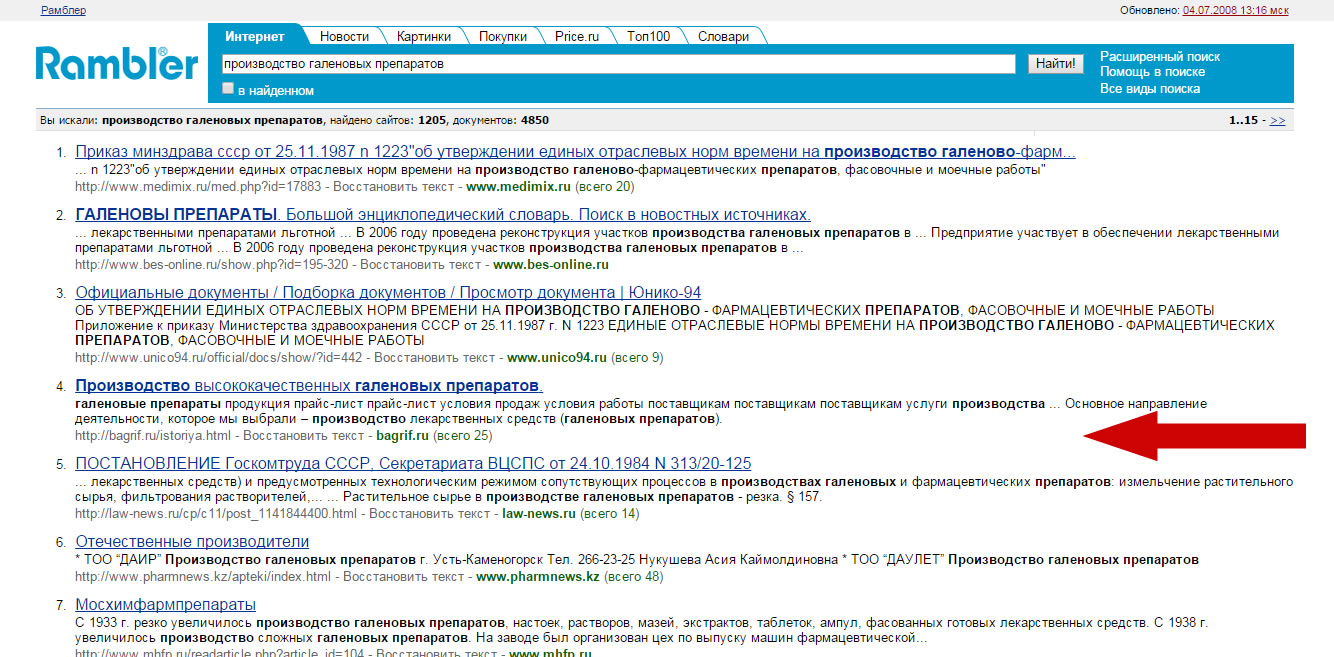The height and width of the screenshot is (657, 1334).
Task: Click Восстановить текст for bagrif.ru result
Action: click(305, 436)
